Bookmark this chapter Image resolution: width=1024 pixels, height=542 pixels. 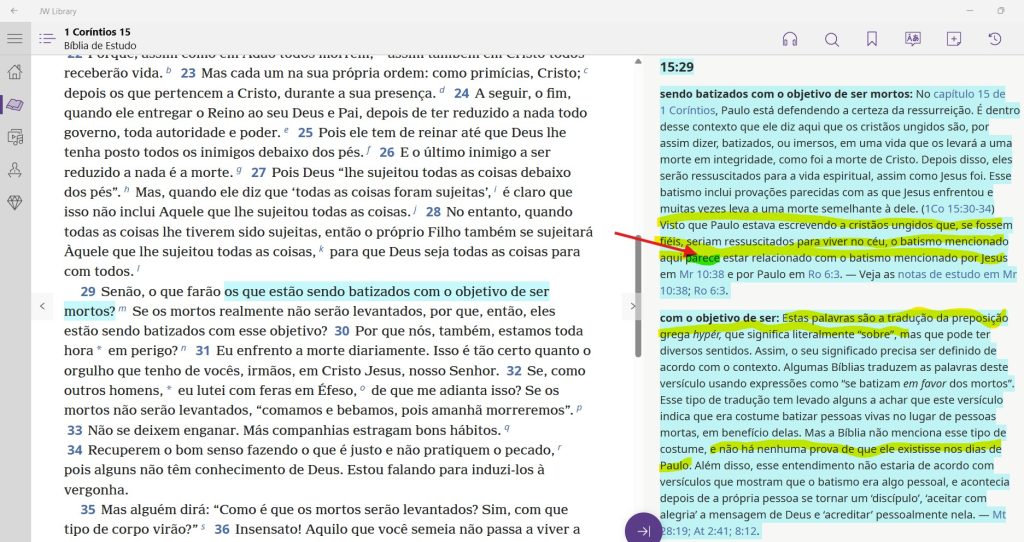[x=872, y=39]
